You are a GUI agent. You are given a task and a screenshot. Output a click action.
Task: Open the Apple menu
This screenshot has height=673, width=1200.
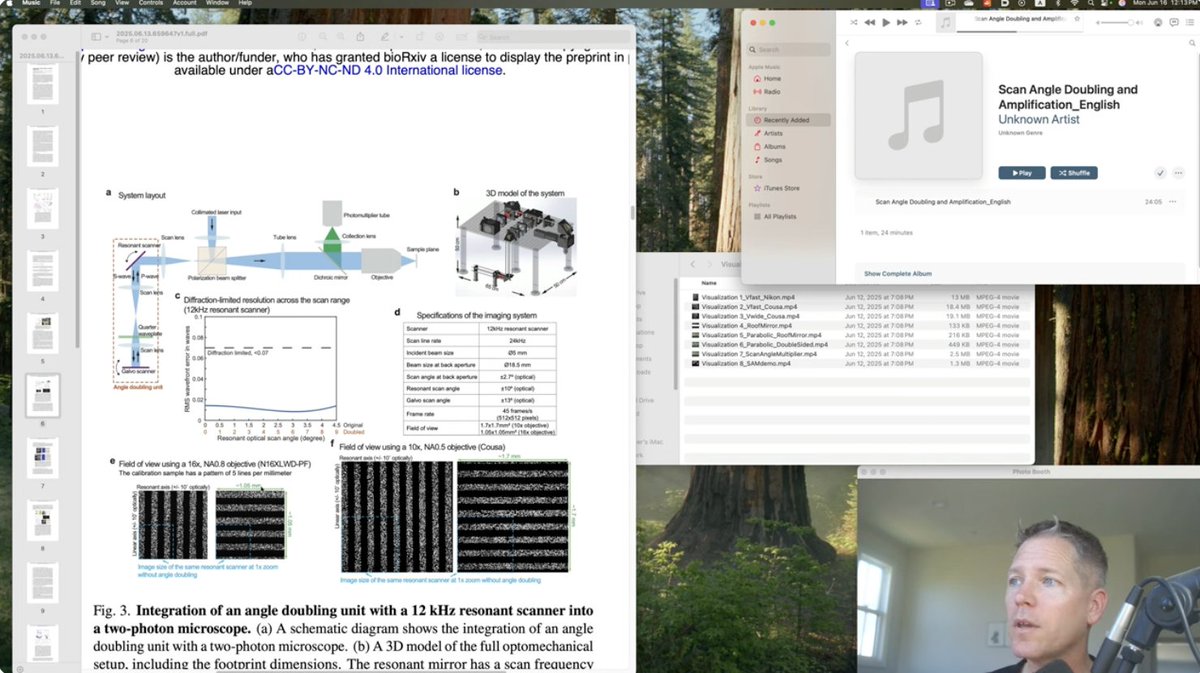click(9, 4)
